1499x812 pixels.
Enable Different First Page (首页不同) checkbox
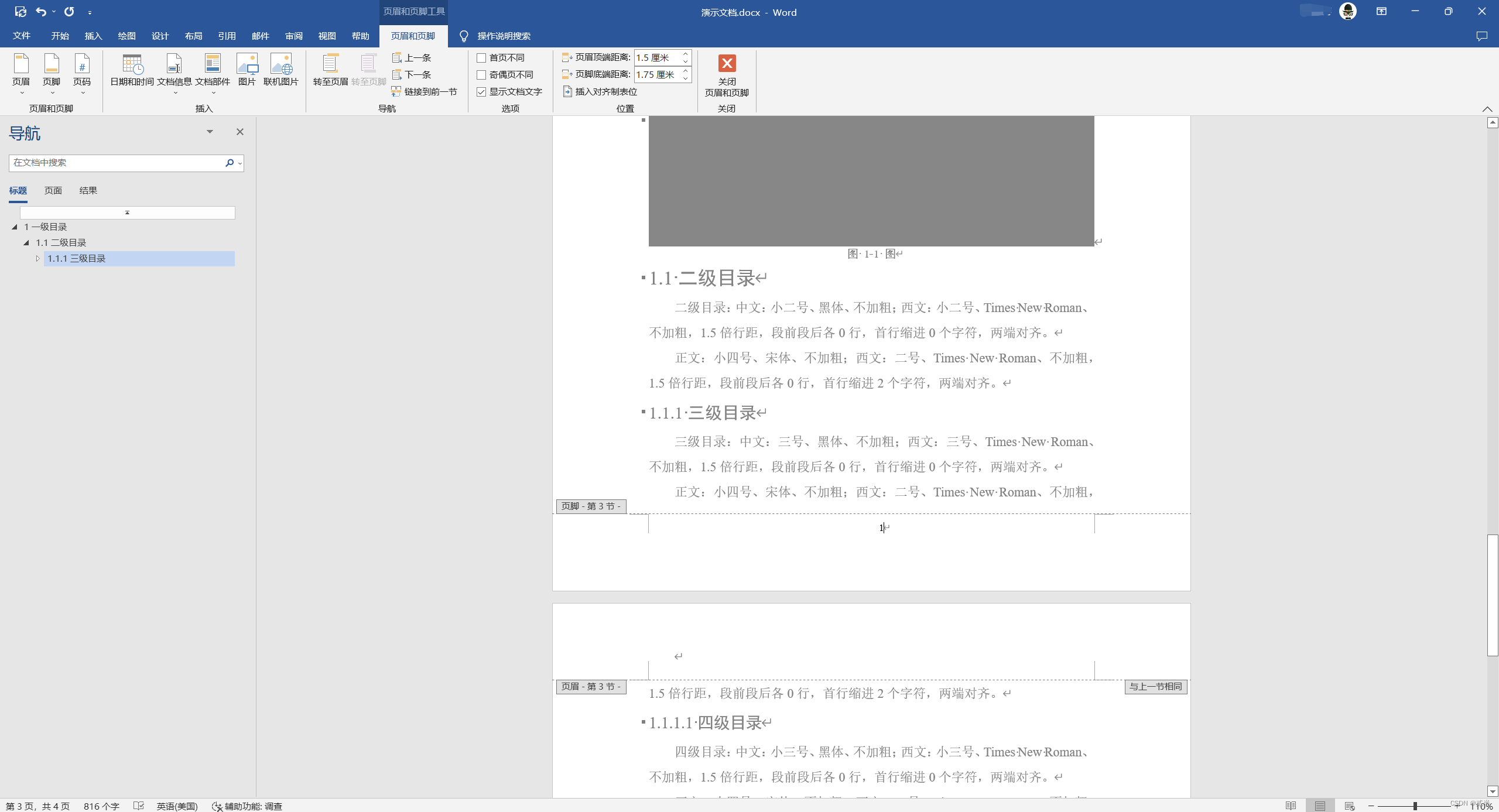click(481, 57)
